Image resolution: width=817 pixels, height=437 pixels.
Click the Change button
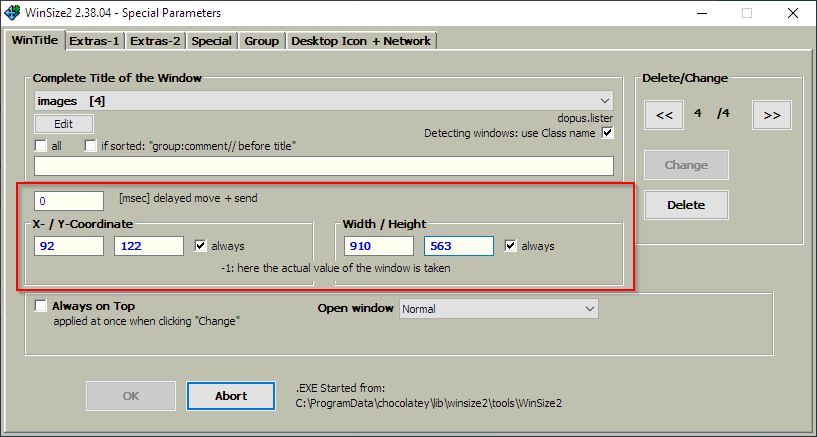click(x=686, y=165)
